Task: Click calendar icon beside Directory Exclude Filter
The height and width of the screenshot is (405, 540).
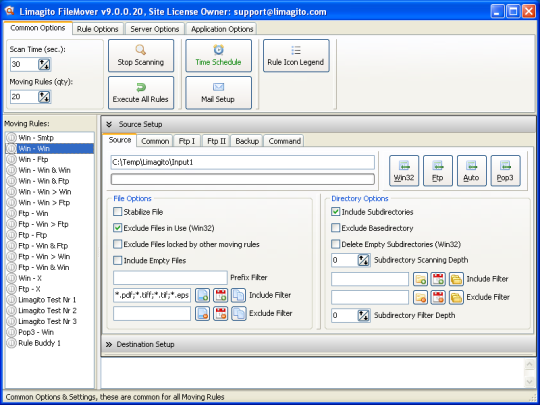Action: [438, 297]
